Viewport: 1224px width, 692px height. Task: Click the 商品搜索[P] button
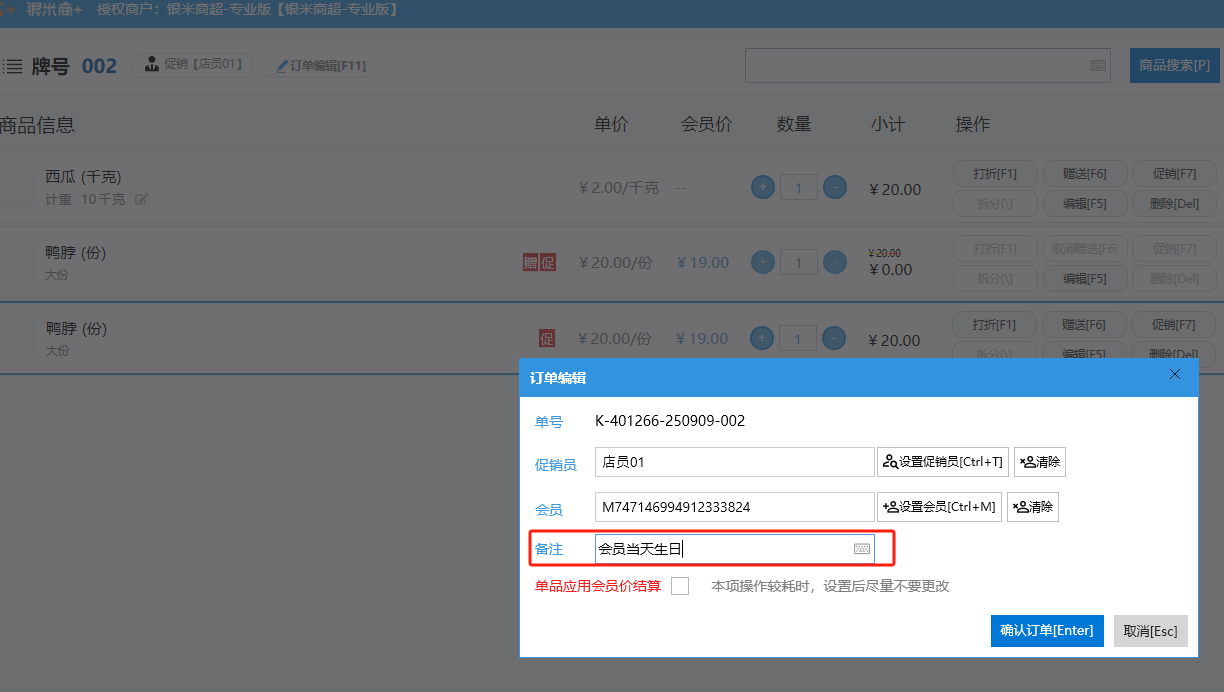[x=1174, y=66]
